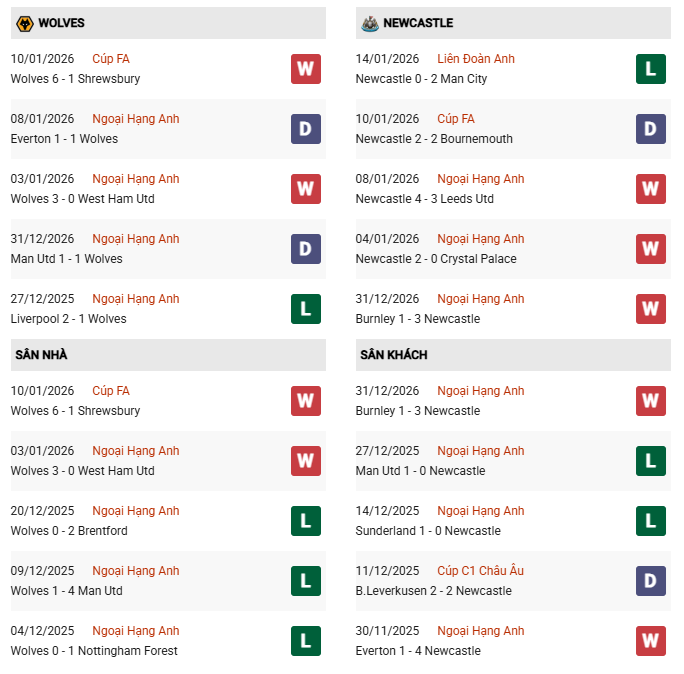Viewport: 684px width, 674px height.
Task: Click D badge for B.Leverkusen 2 - 2 Newcastle
Action: pos(651,581)
